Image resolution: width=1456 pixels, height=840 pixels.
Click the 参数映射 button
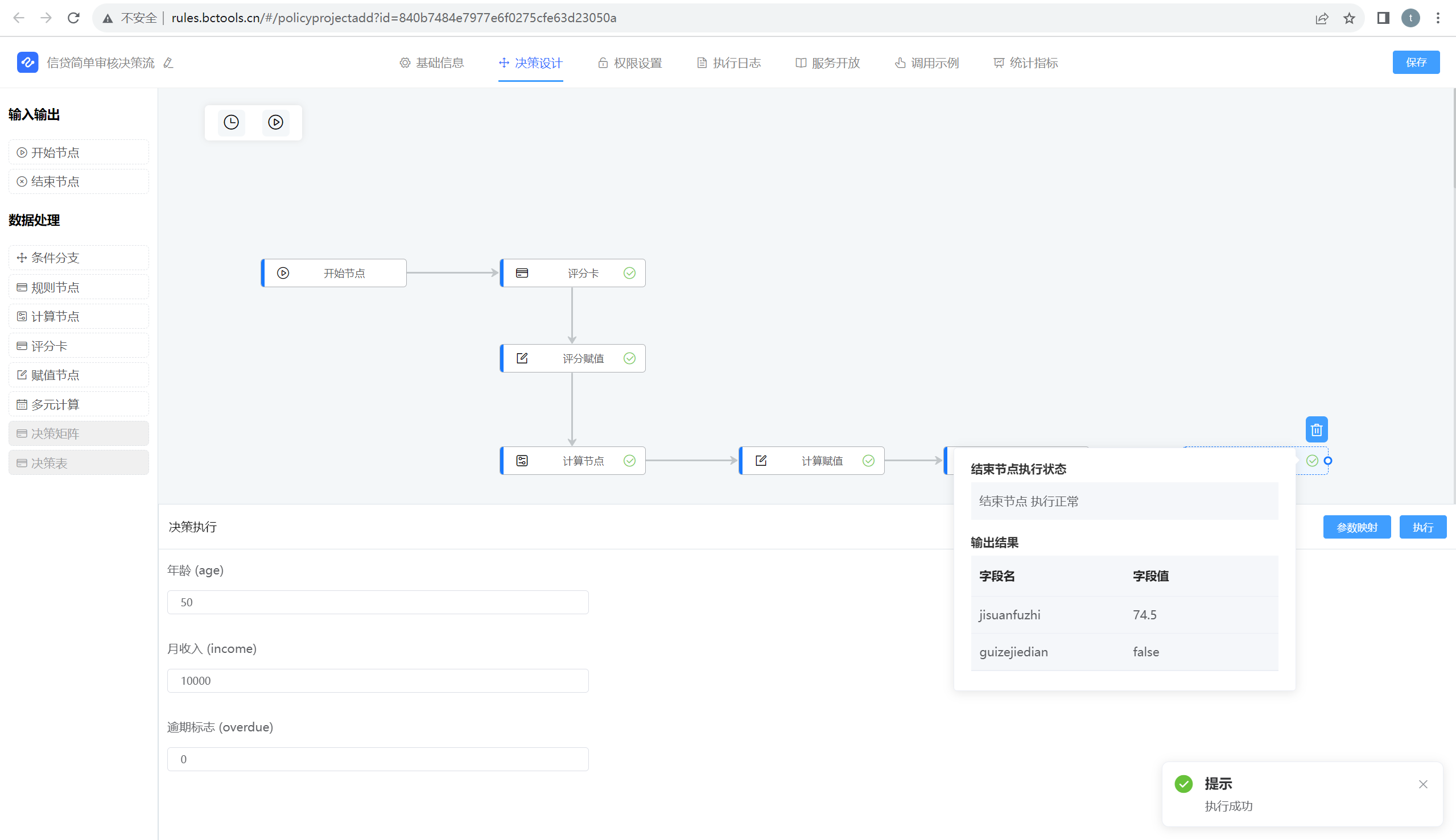click(1357, 527)
